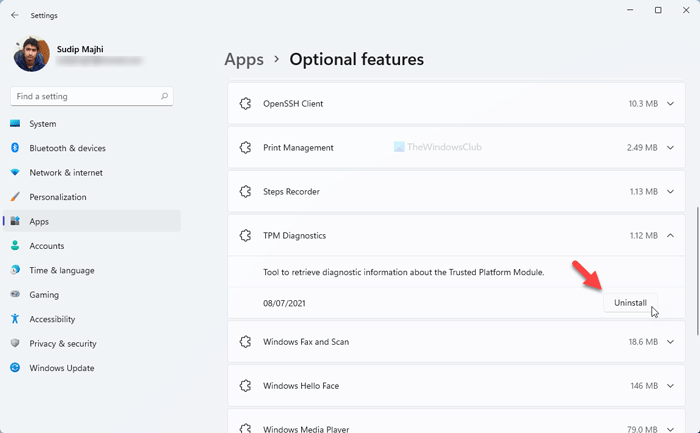Uninstall TPM Diagnostics
The height and width of the screenshot is (433, 700).
(630, 303)
